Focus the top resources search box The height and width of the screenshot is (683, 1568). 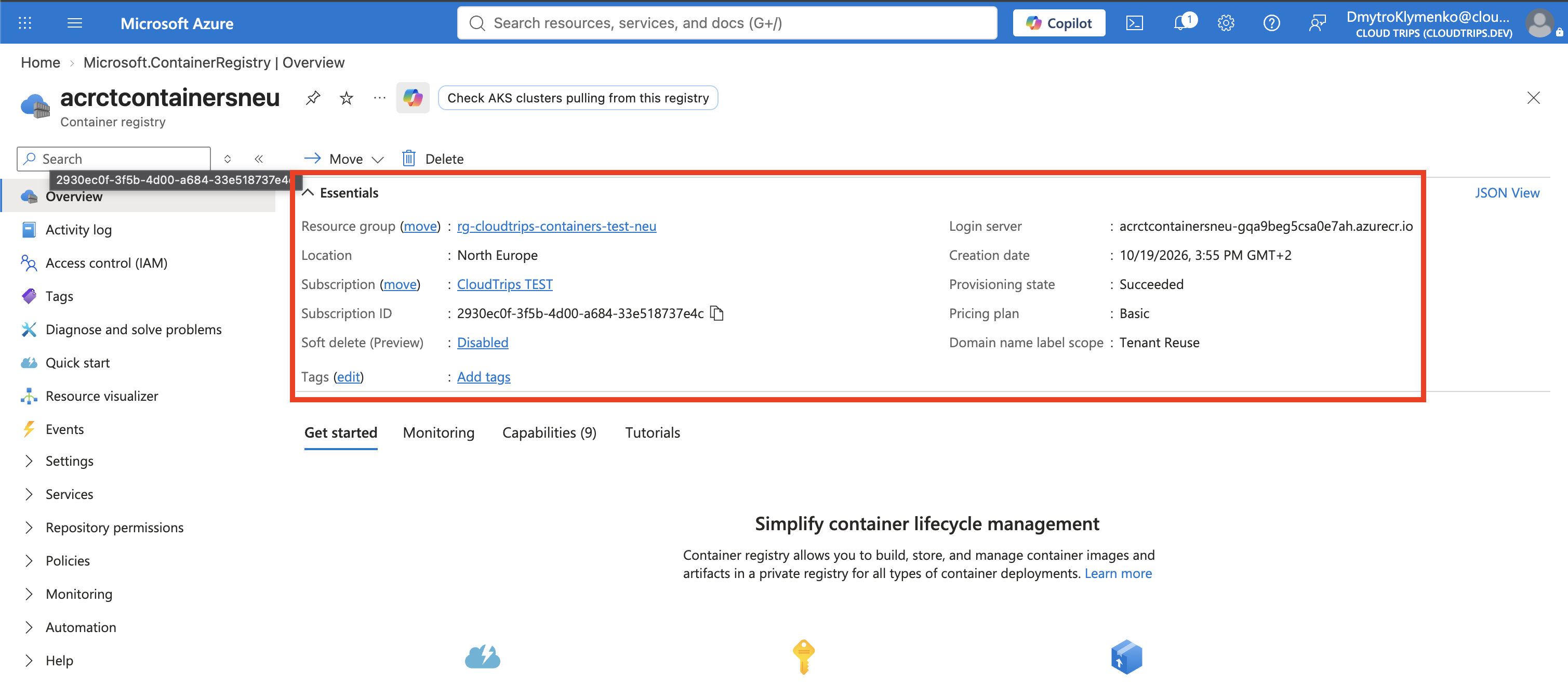pyautogui.click(x=727, y=23)
